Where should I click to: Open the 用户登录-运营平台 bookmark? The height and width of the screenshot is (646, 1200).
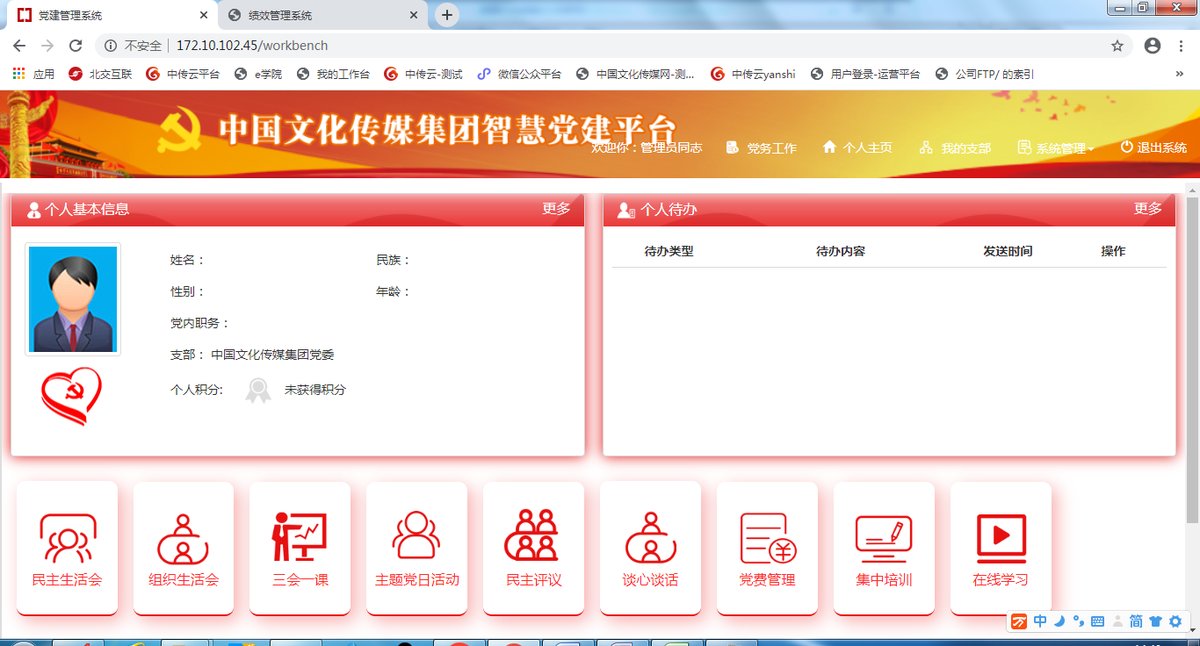coord(865,74)
